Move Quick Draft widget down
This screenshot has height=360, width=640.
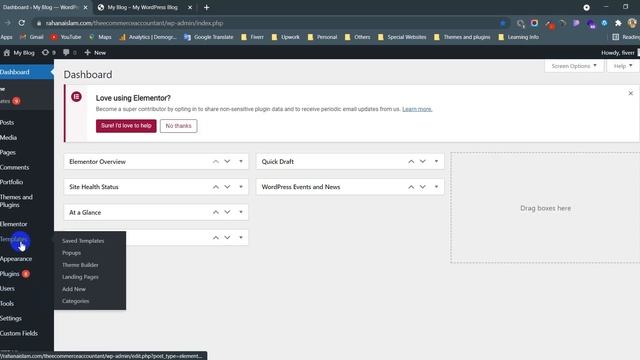click(423, 162)
